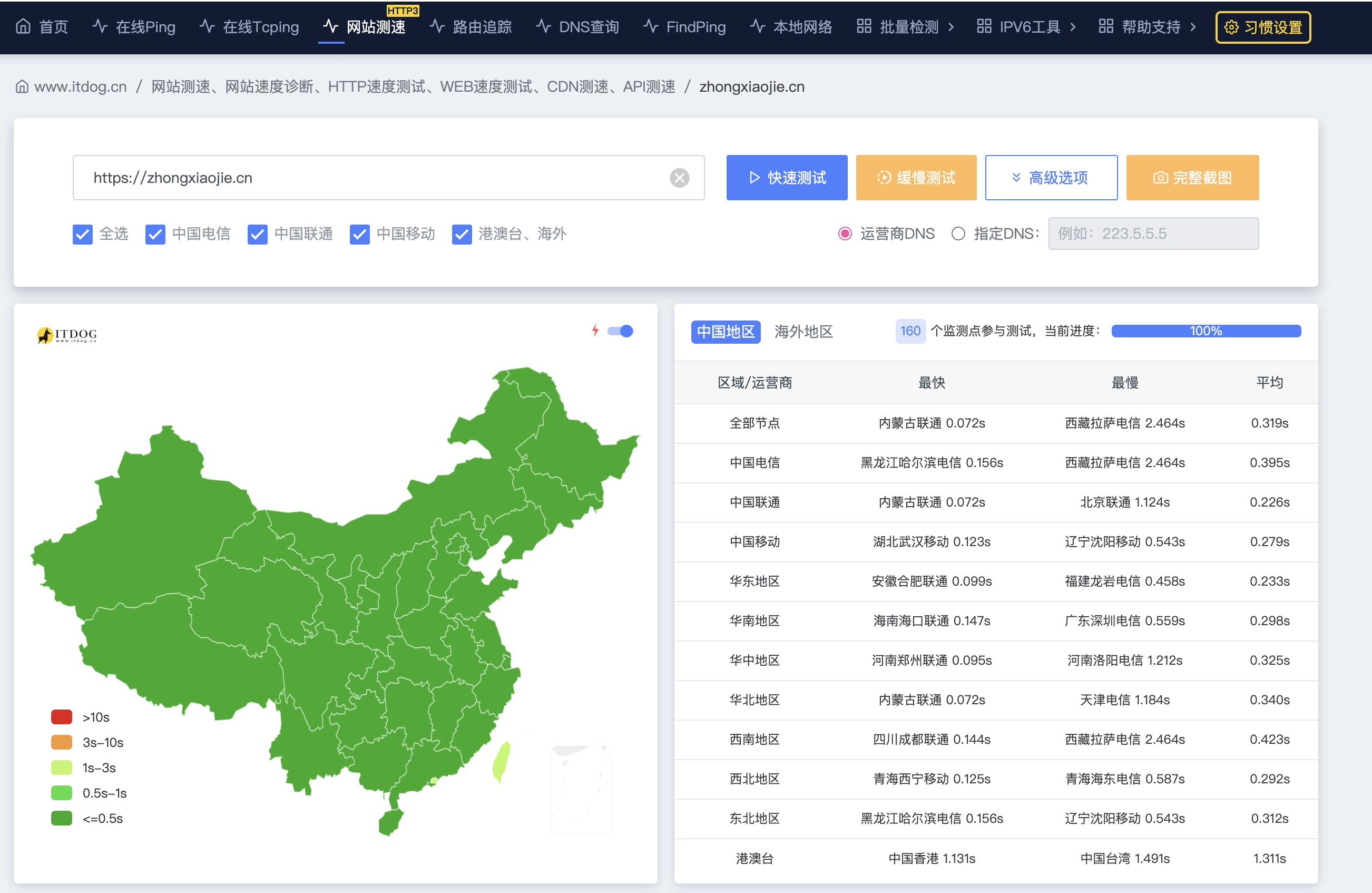Click the breadcrumb home icon www.itdog.cn

(22, 86)
